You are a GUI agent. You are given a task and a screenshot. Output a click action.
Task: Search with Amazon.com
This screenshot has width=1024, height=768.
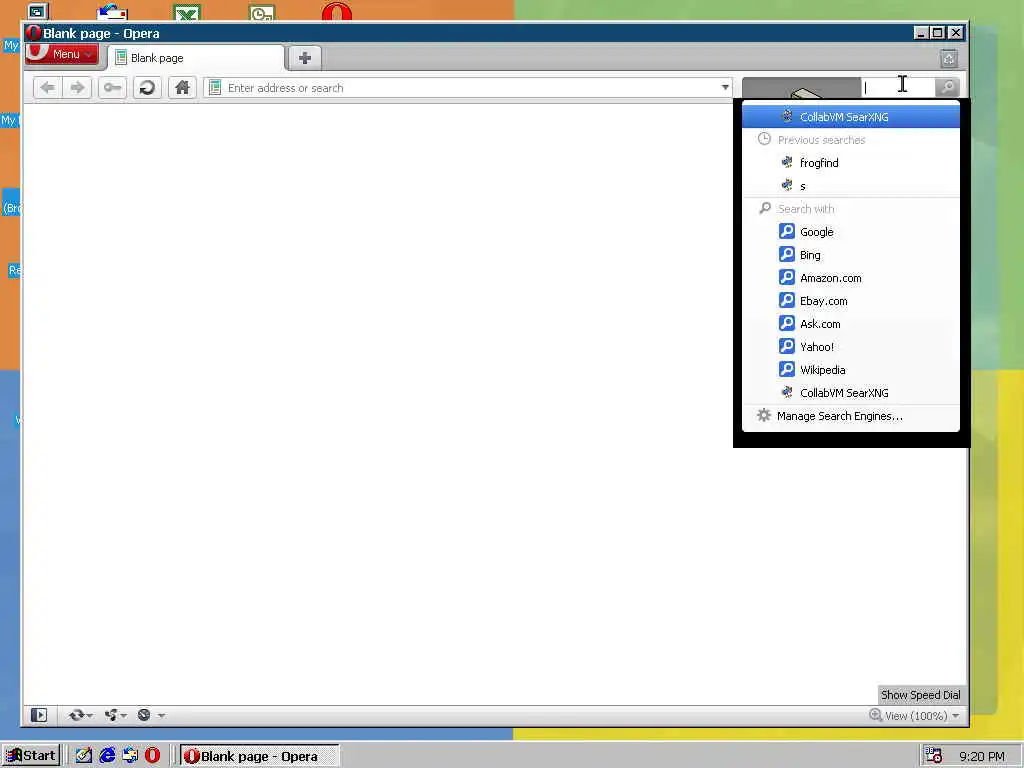pyautogui.click(x=851, y=278)
